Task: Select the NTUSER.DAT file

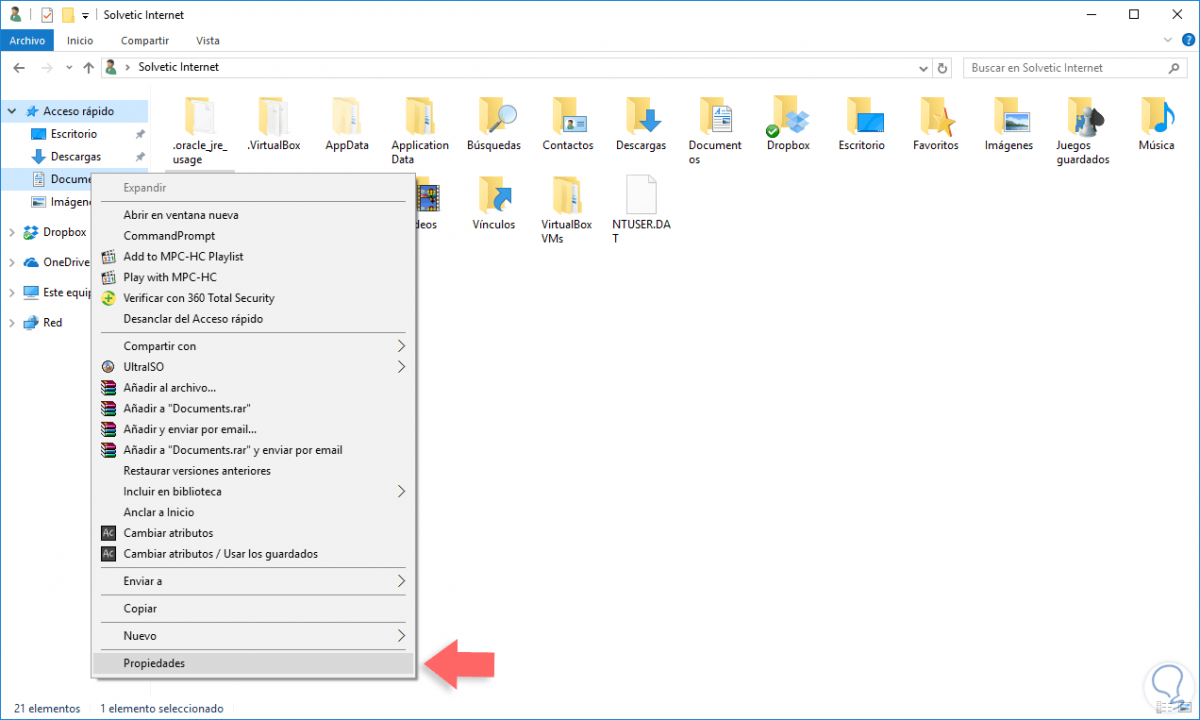Action: click(x=641, y=210)
